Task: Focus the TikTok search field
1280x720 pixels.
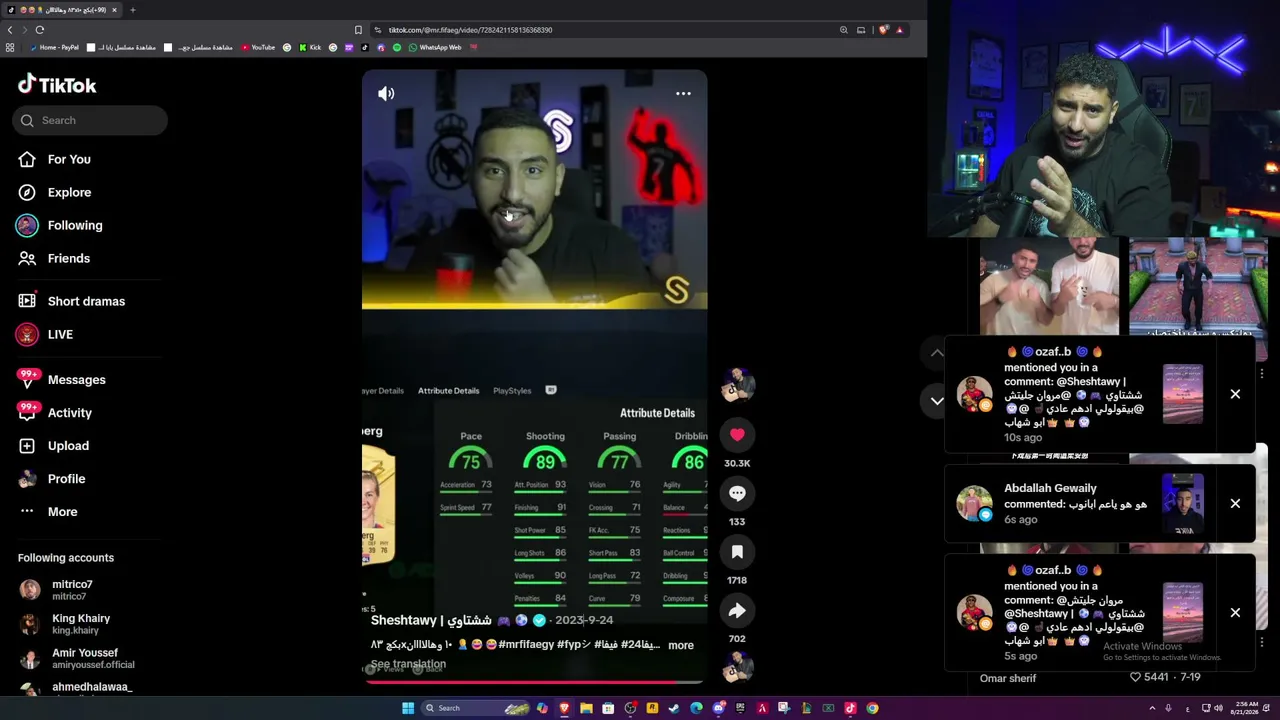Action: coord(90,121)
